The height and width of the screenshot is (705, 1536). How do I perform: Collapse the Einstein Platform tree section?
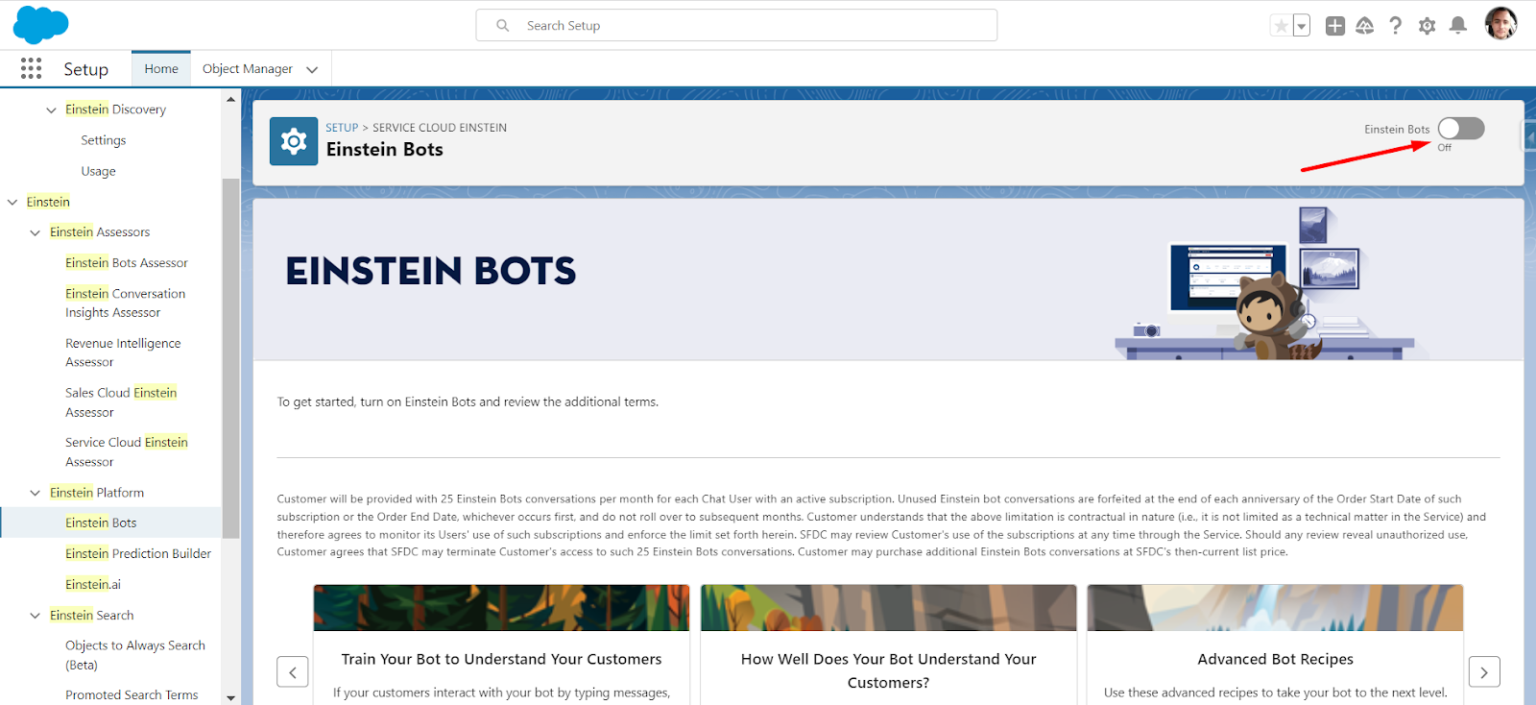pos(36,493)
